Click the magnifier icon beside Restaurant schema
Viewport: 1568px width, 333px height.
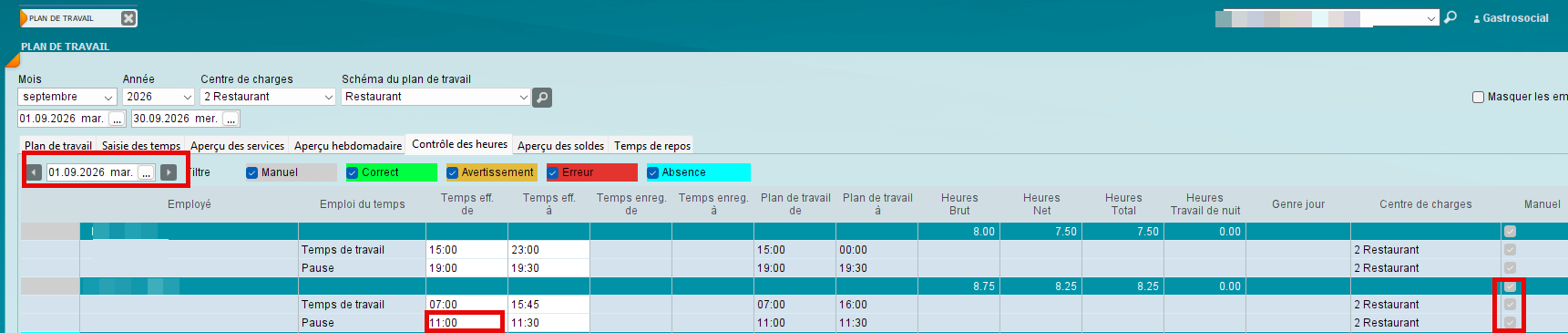(542, 98)
